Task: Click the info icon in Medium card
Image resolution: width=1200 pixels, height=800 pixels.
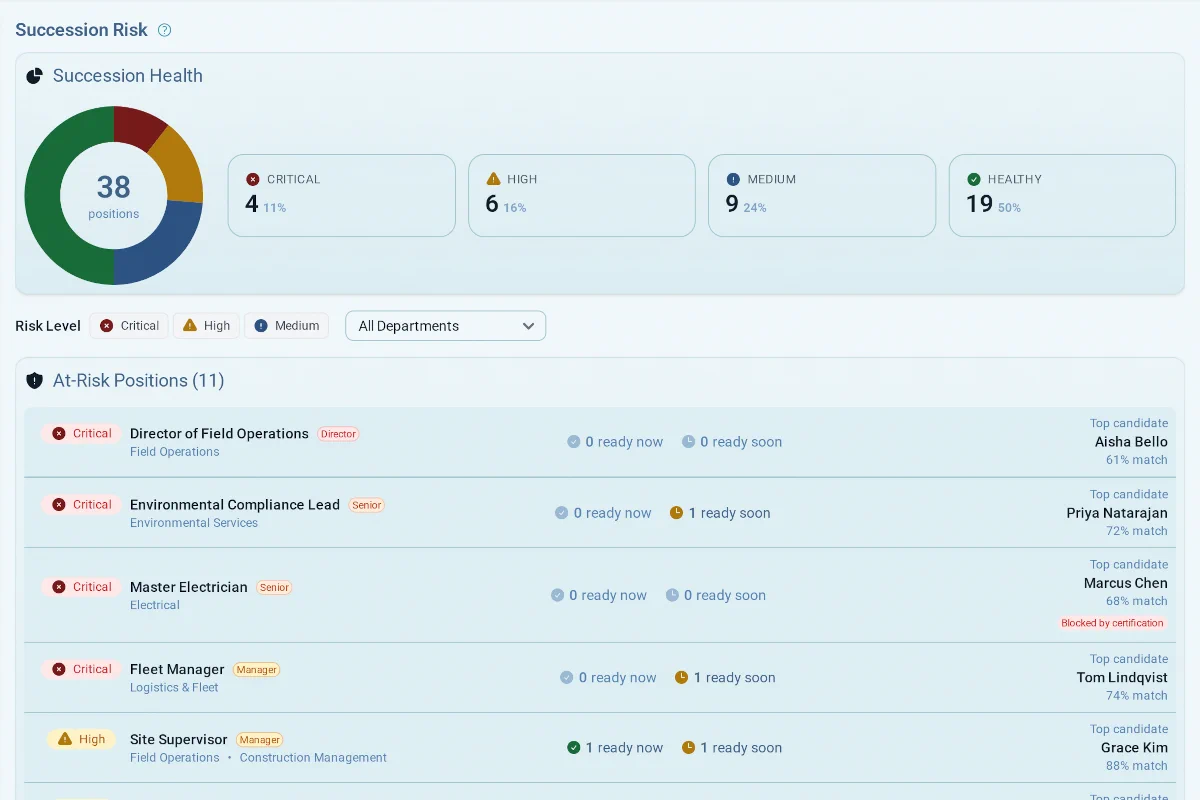Action: pyautogui.click(x=733, y=180)
